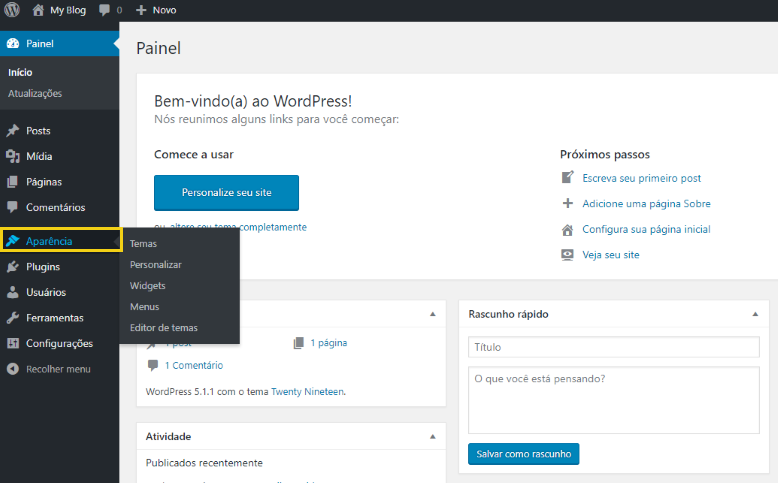Image resolution: width=778 pixels, height=483 pixels.
Task: Click the monitor icon next to Veja seu site
Action: coord(567,255)
